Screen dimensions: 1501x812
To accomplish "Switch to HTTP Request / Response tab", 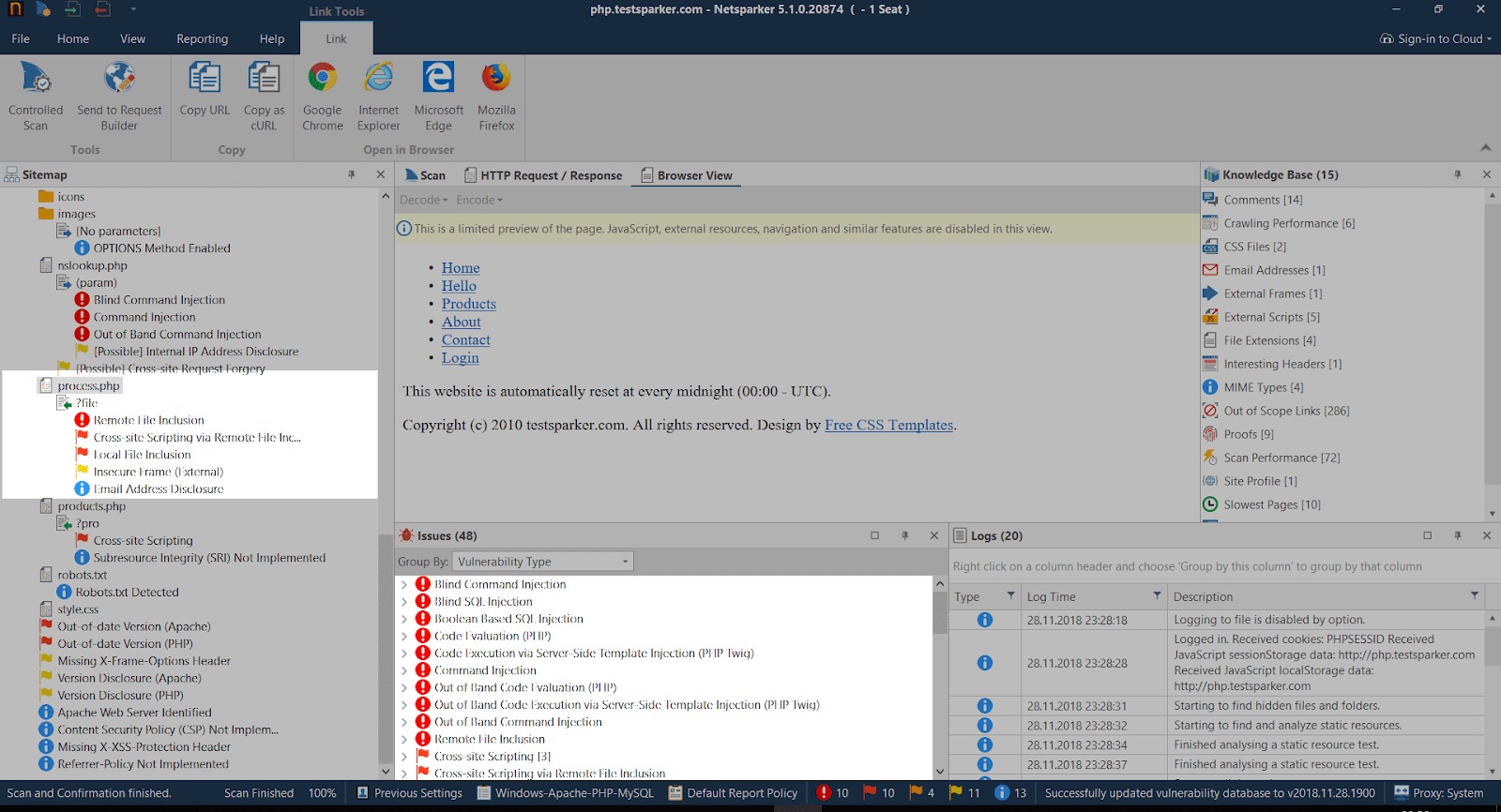I will (x=543, y=175).
